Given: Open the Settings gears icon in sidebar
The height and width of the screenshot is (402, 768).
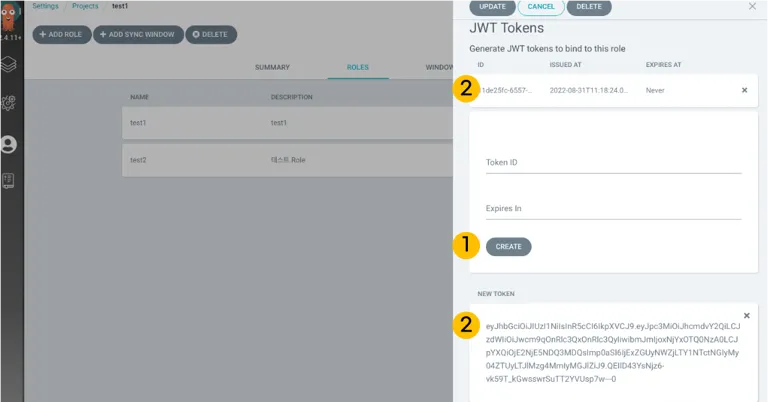Looking at the screenshot, I should click(8, 103).
